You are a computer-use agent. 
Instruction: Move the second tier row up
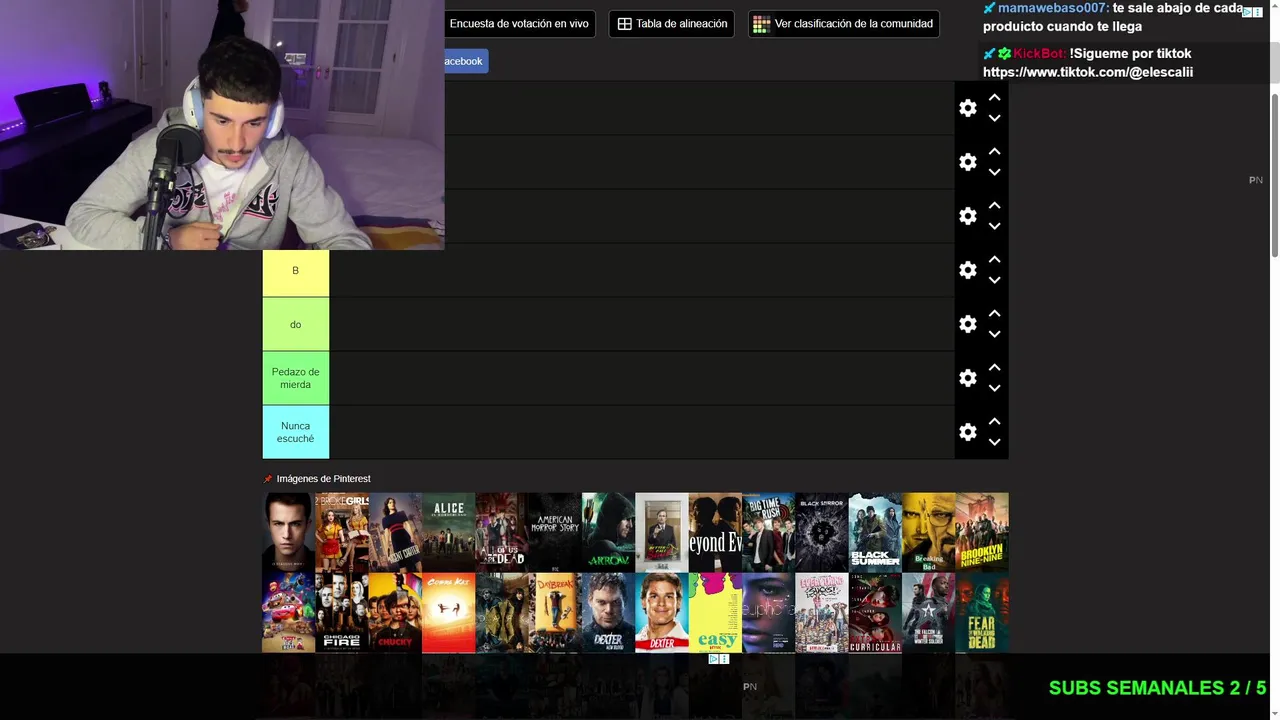tap(994, 152)
